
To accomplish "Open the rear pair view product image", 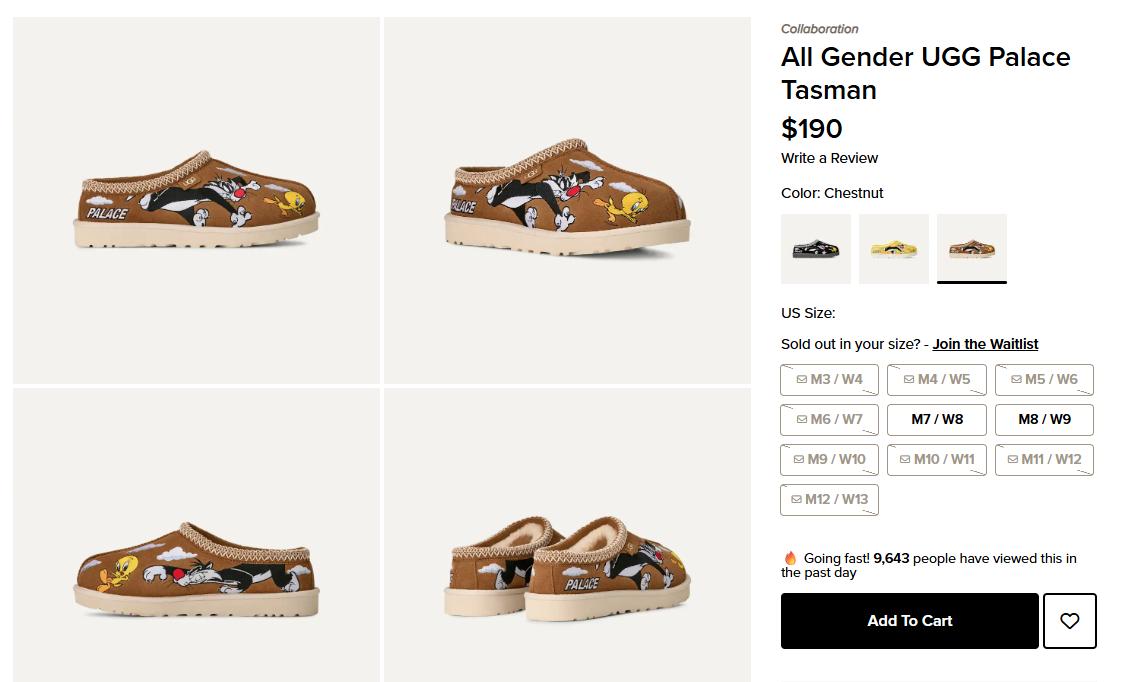I will (567, 535).
